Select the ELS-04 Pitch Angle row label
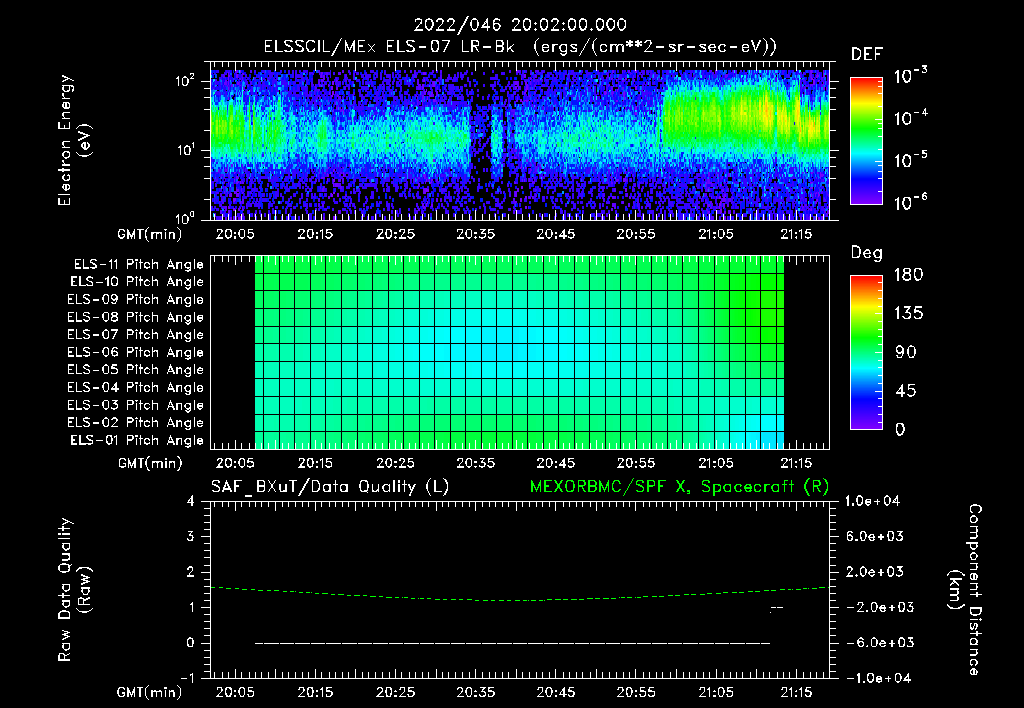The height and width of the screenshot is (708, 1024). click(x=135, y=387)
